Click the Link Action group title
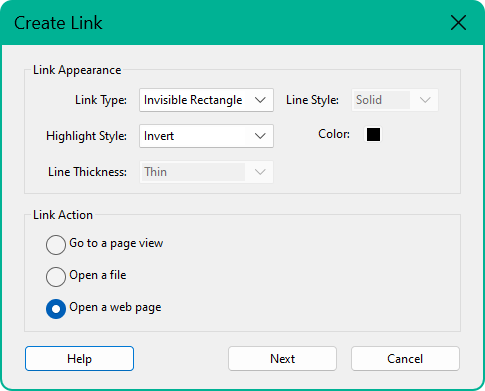Image resolution: width=485 pixels, height=391 pixels. pyautogui.click(x=63, y=215)
